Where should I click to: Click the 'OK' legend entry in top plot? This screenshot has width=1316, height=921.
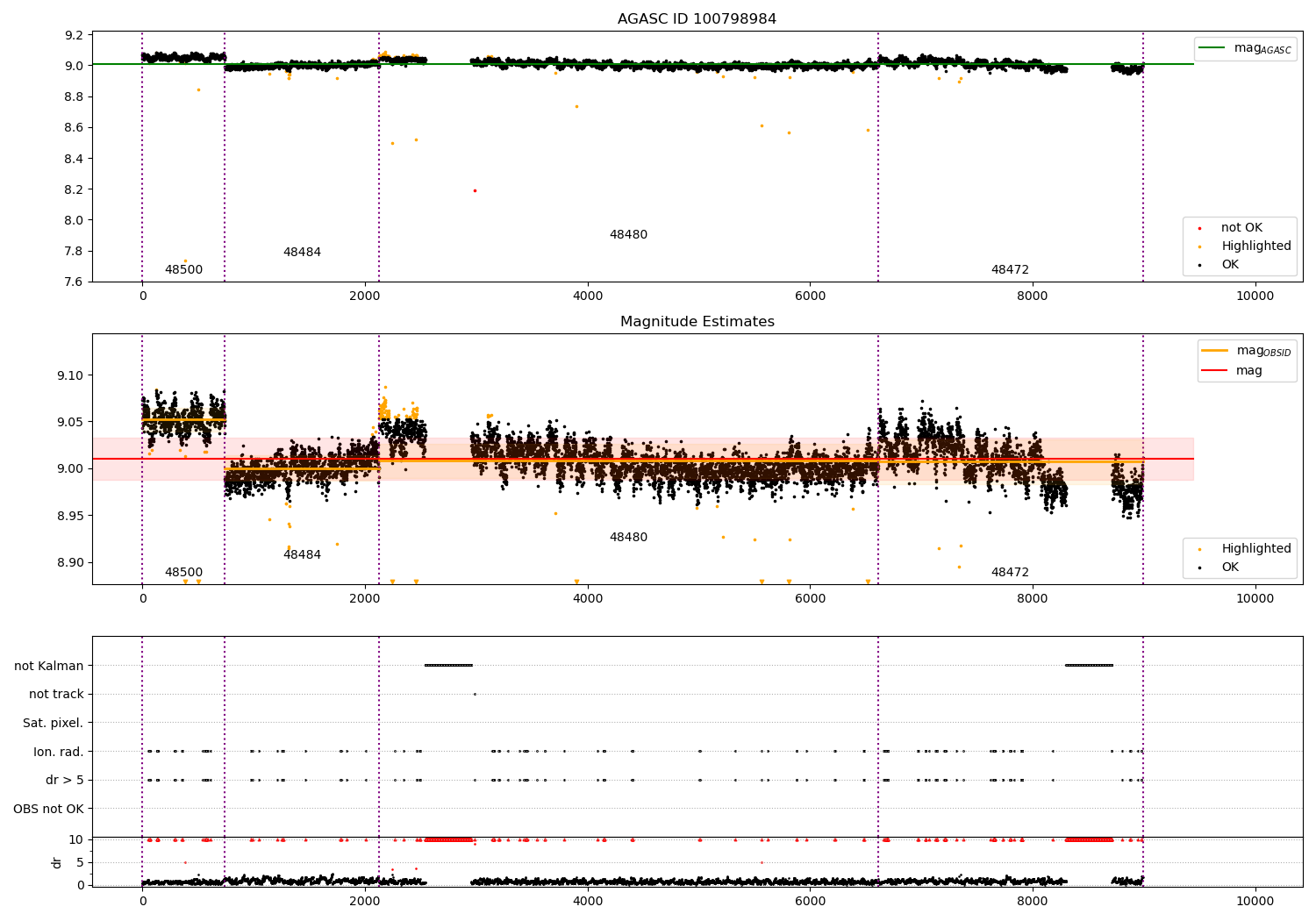coord(1218,264)
